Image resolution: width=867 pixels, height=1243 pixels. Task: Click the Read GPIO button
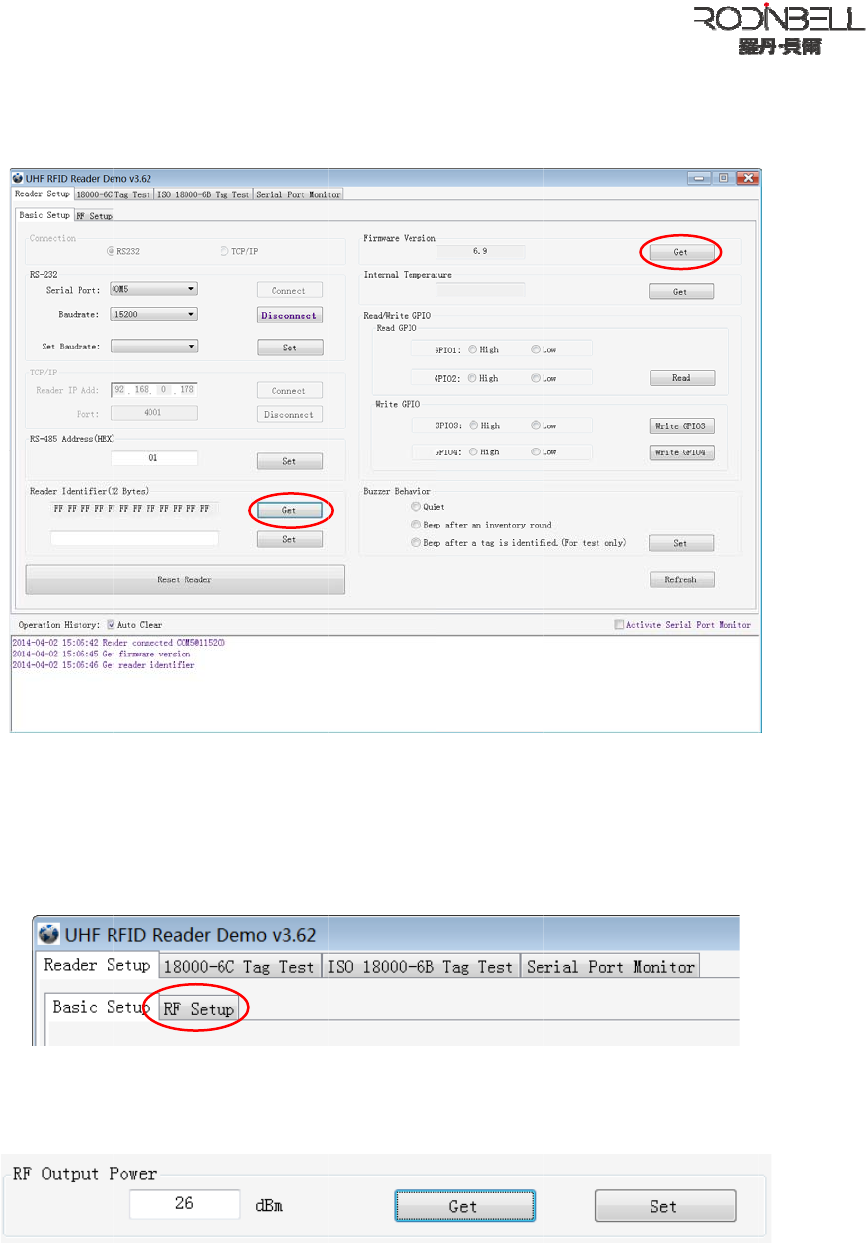681,378
